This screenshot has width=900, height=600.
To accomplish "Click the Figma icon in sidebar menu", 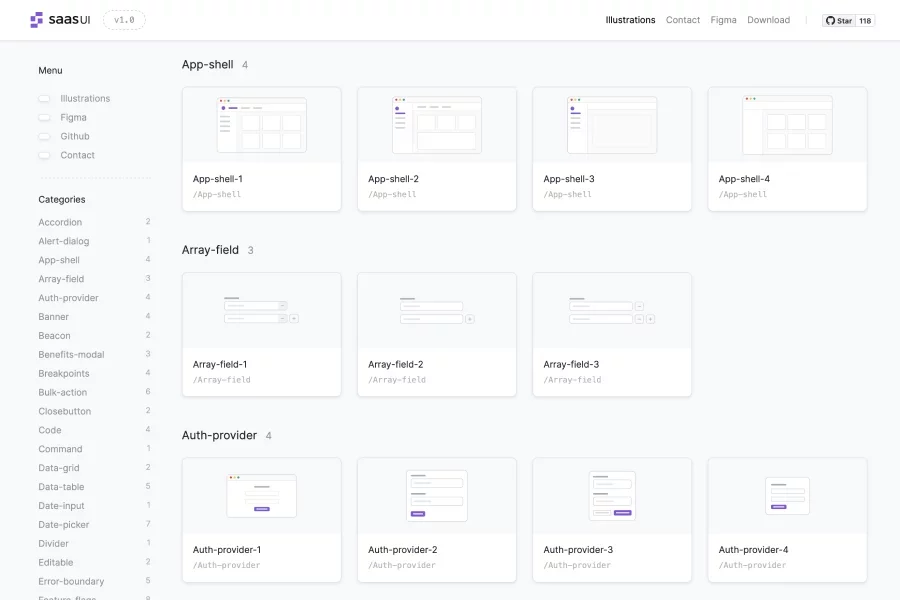I will click(44, 118).
